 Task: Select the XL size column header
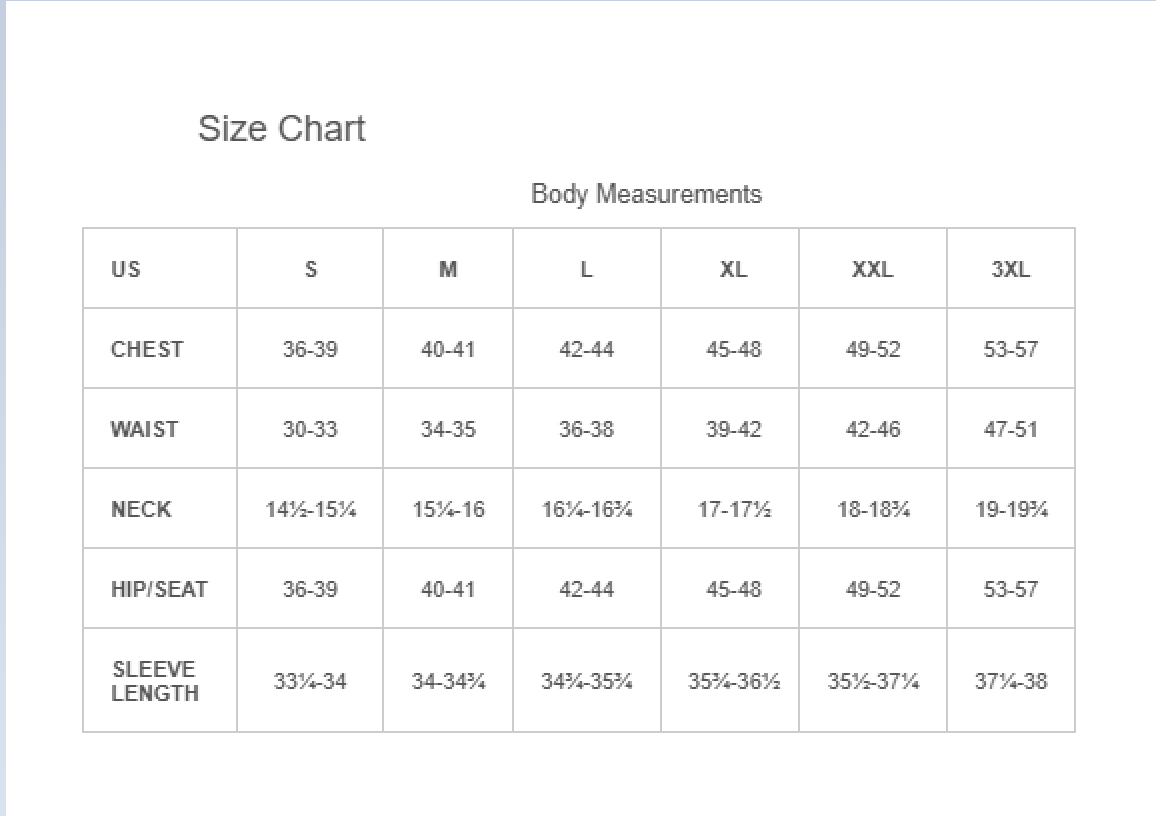(x=734, y=269)
